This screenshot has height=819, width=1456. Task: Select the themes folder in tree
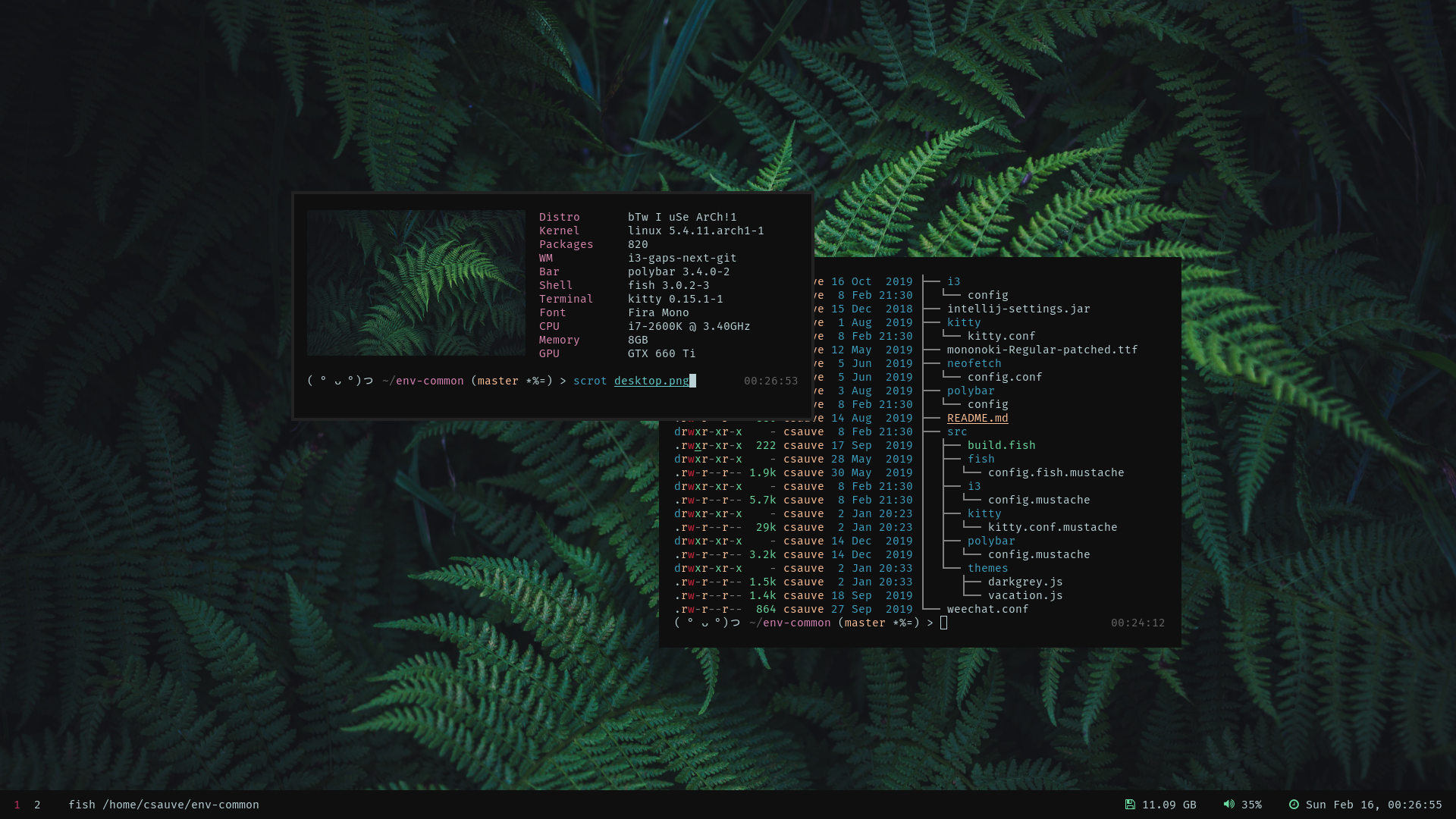tap(987, 568)
